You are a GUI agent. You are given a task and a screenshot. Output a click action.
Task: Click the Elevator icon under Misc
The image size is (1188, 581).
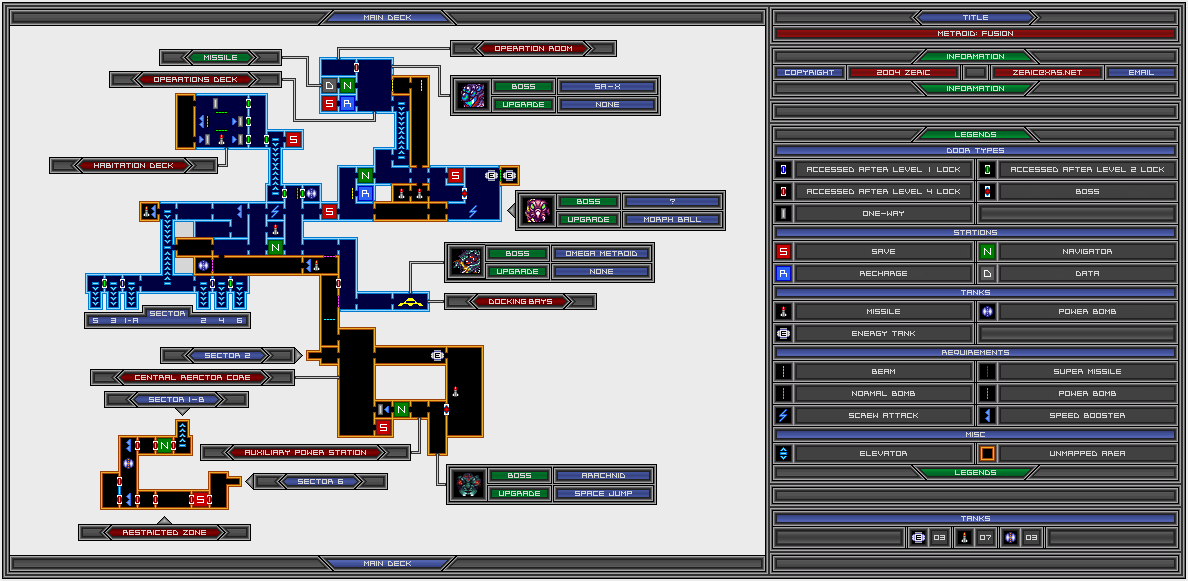[784, 453]
